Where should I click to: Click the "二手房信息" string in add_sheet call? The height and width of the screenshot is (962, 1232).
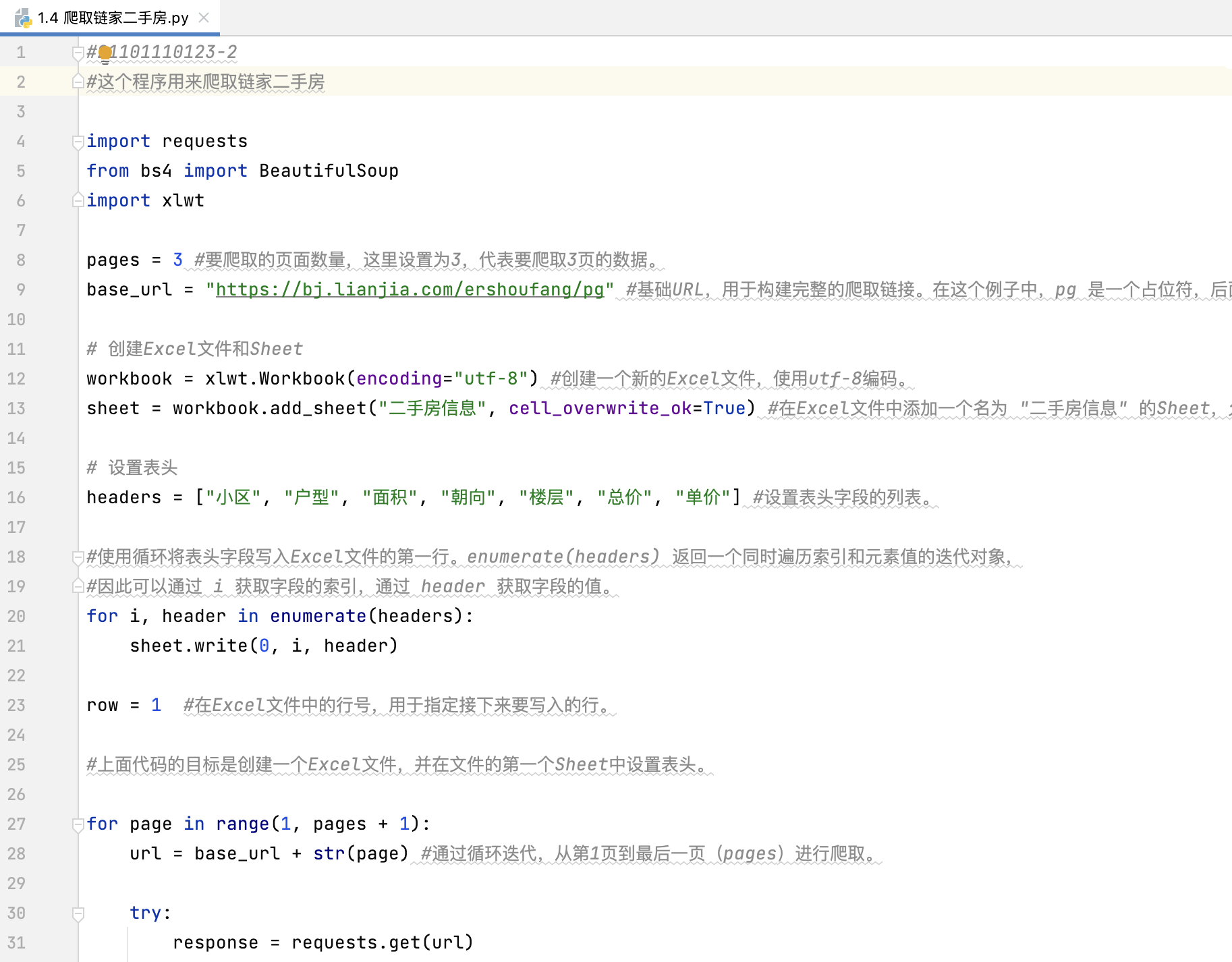tap(432, 408)
